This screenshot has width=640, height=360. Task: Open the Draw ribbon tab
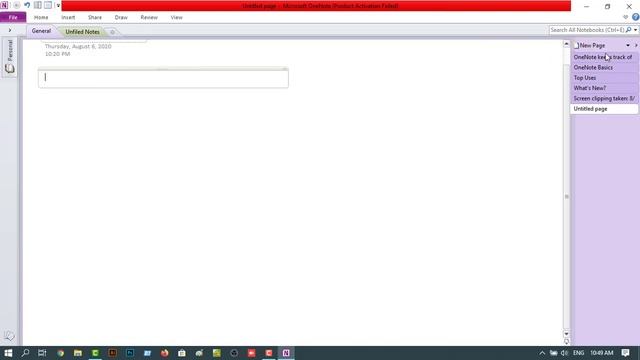point(121,18)
